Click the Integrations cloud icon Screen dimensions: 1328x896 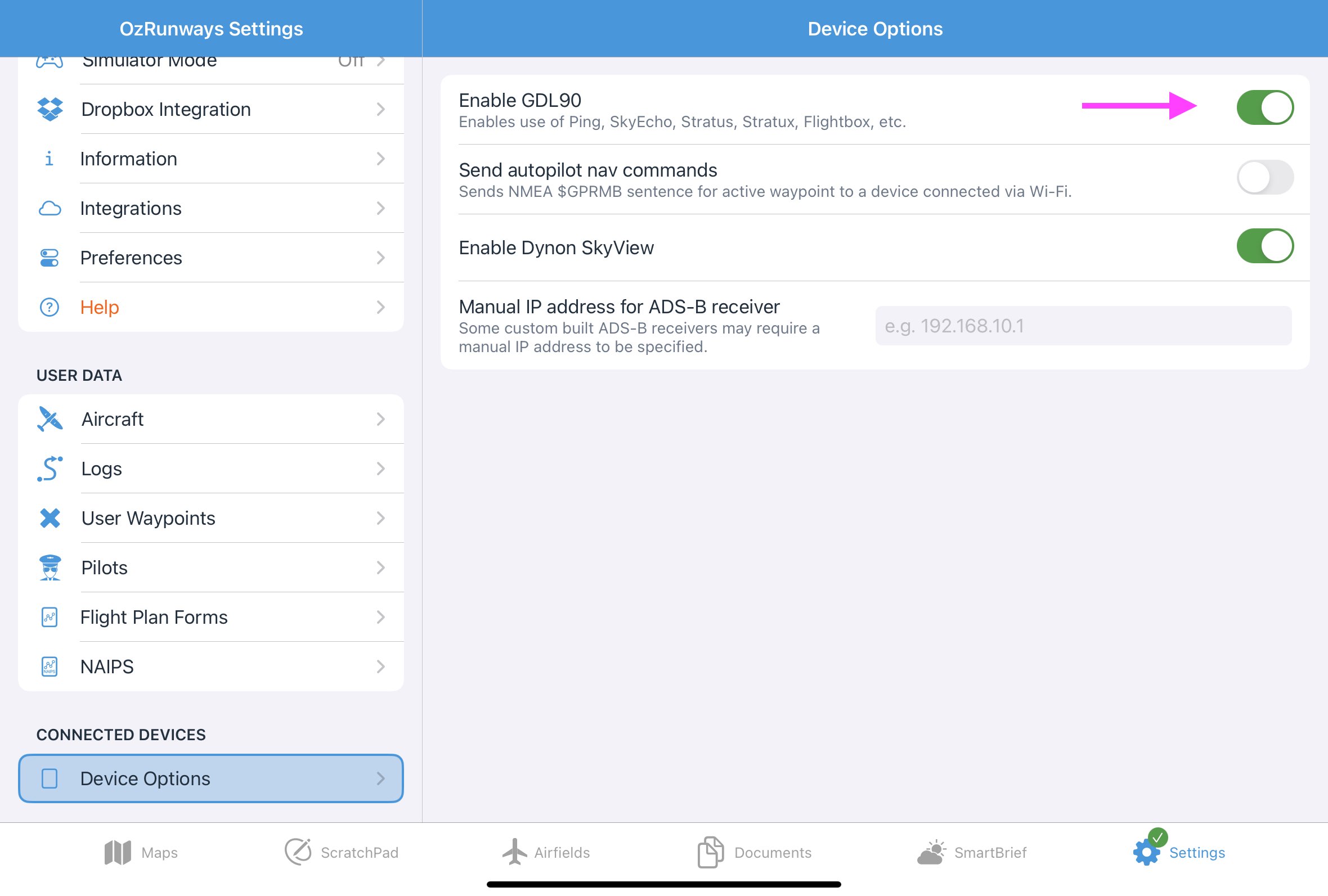pos(50,209)
